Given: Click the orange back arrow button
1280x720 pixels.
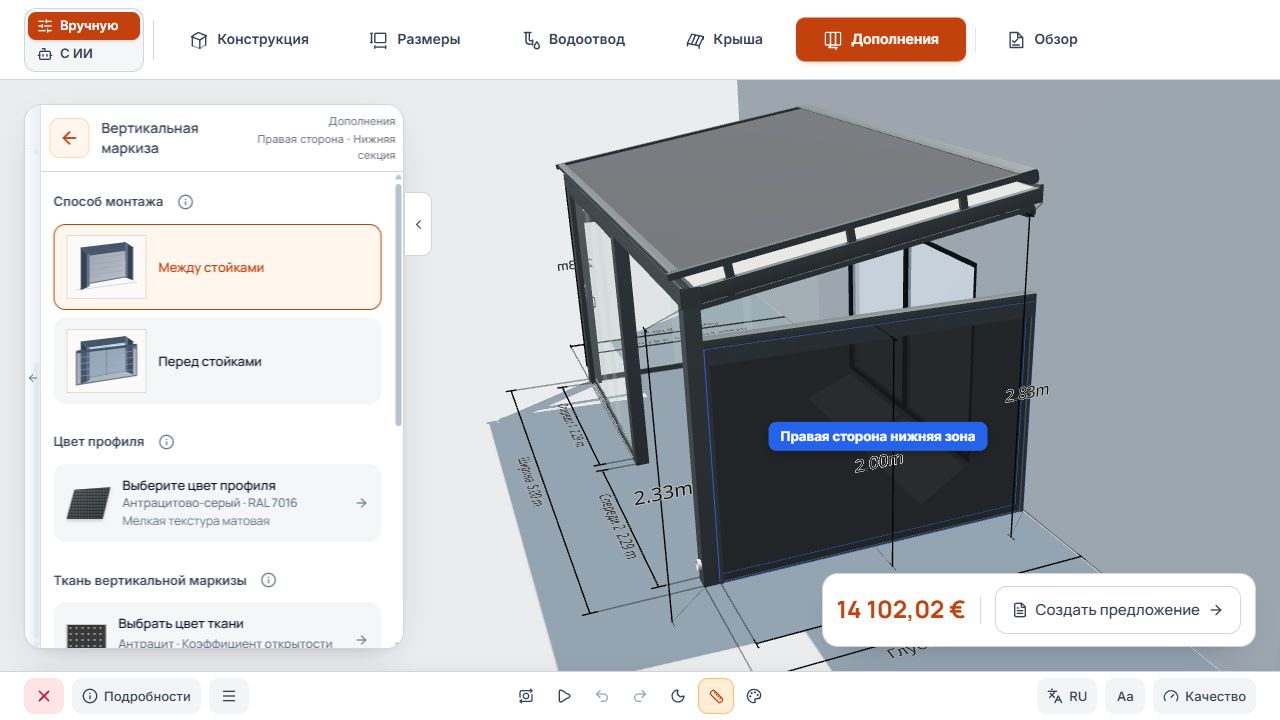Looking at the screenshot, I should [x=69, y=138].
